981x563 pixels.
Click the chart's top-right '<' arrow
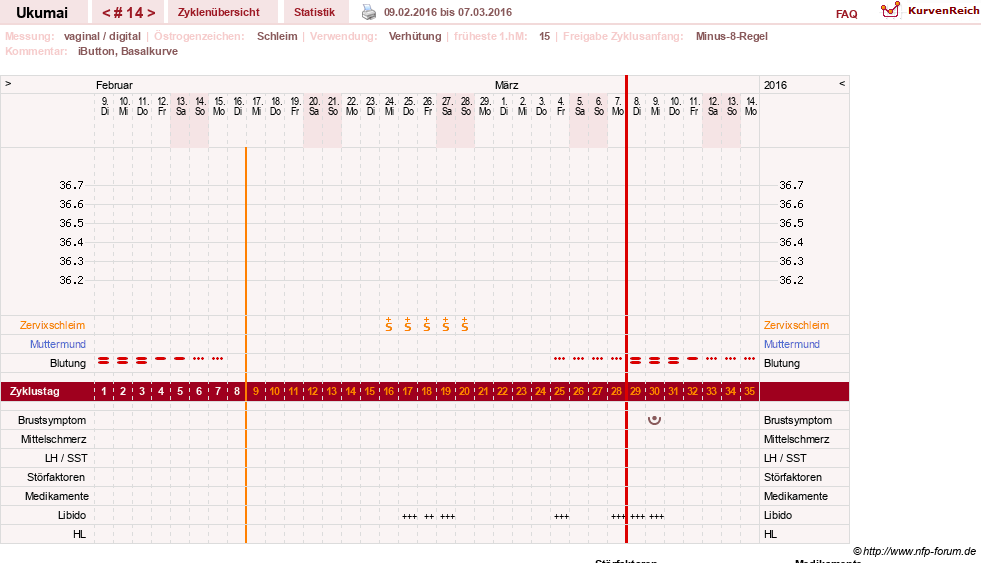[842, 83]
